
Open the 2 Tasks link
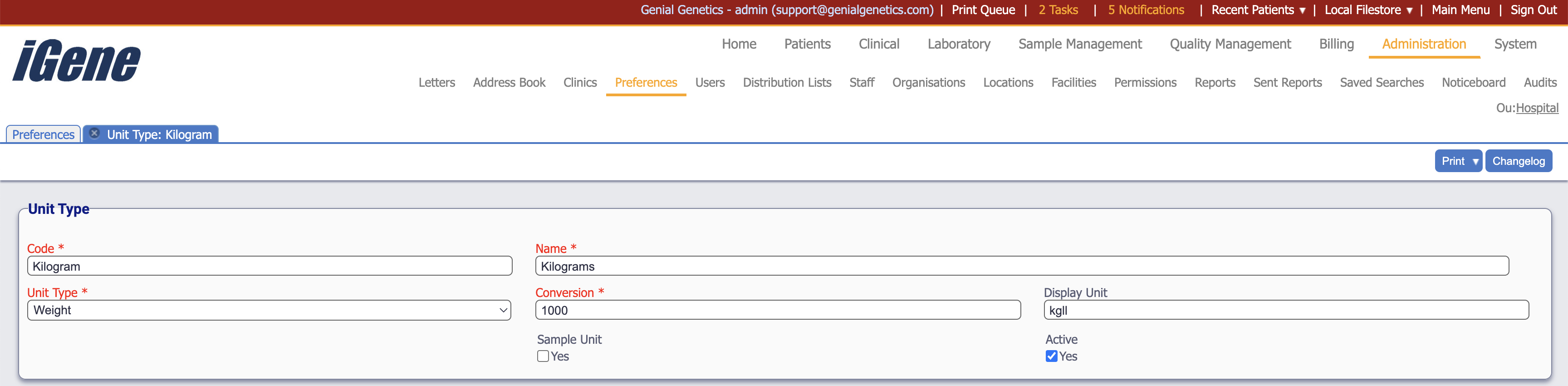(x=1058, y=10)
